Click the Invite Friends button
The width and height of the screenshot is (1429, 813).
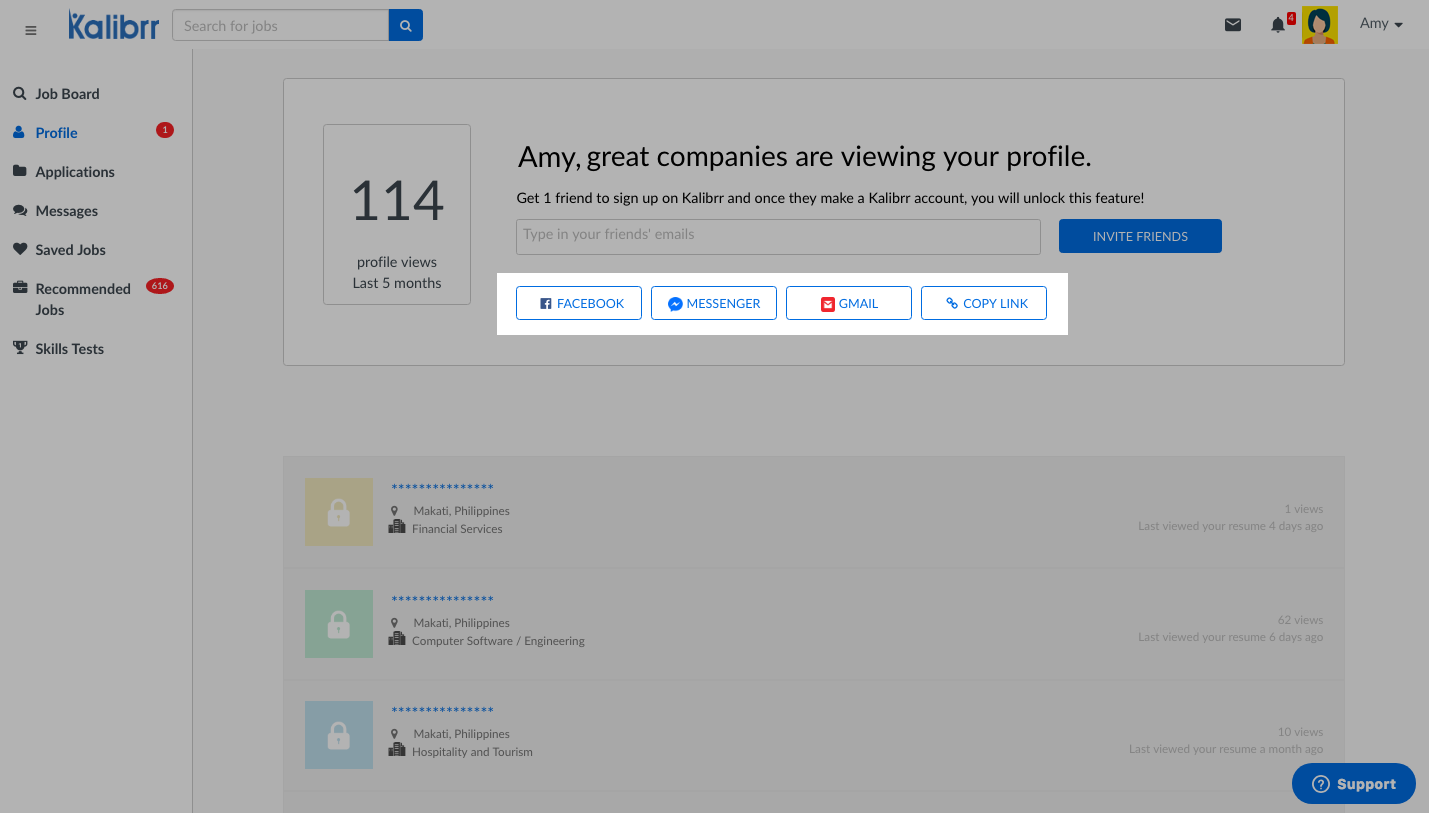1140,237
